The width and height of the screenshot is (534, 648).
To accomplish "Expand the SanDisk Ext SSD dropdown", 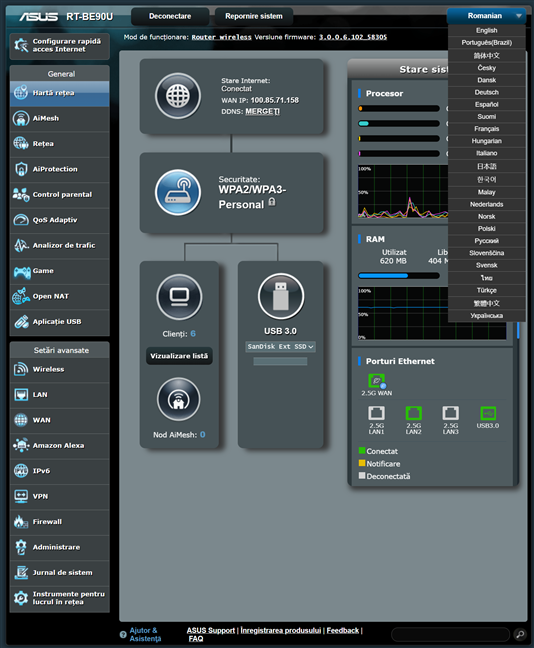I will click(280, 346).
